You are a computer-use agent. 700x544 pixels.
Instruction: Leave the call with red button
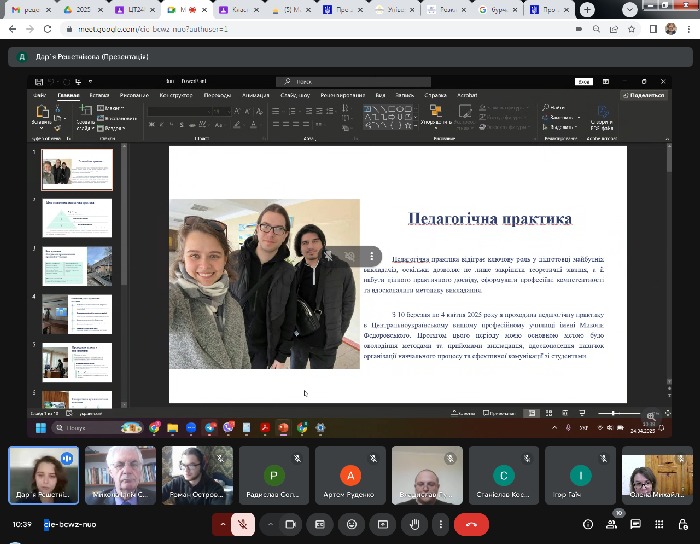[471, 523]
